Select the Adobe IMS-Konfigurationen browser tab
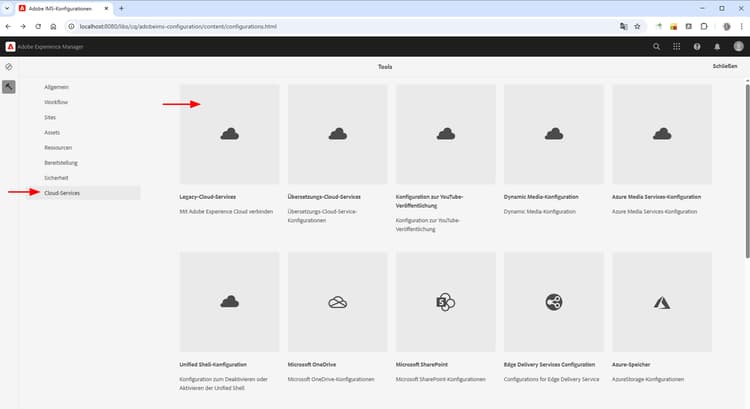The image size is (750, 409). click(64, 8)
